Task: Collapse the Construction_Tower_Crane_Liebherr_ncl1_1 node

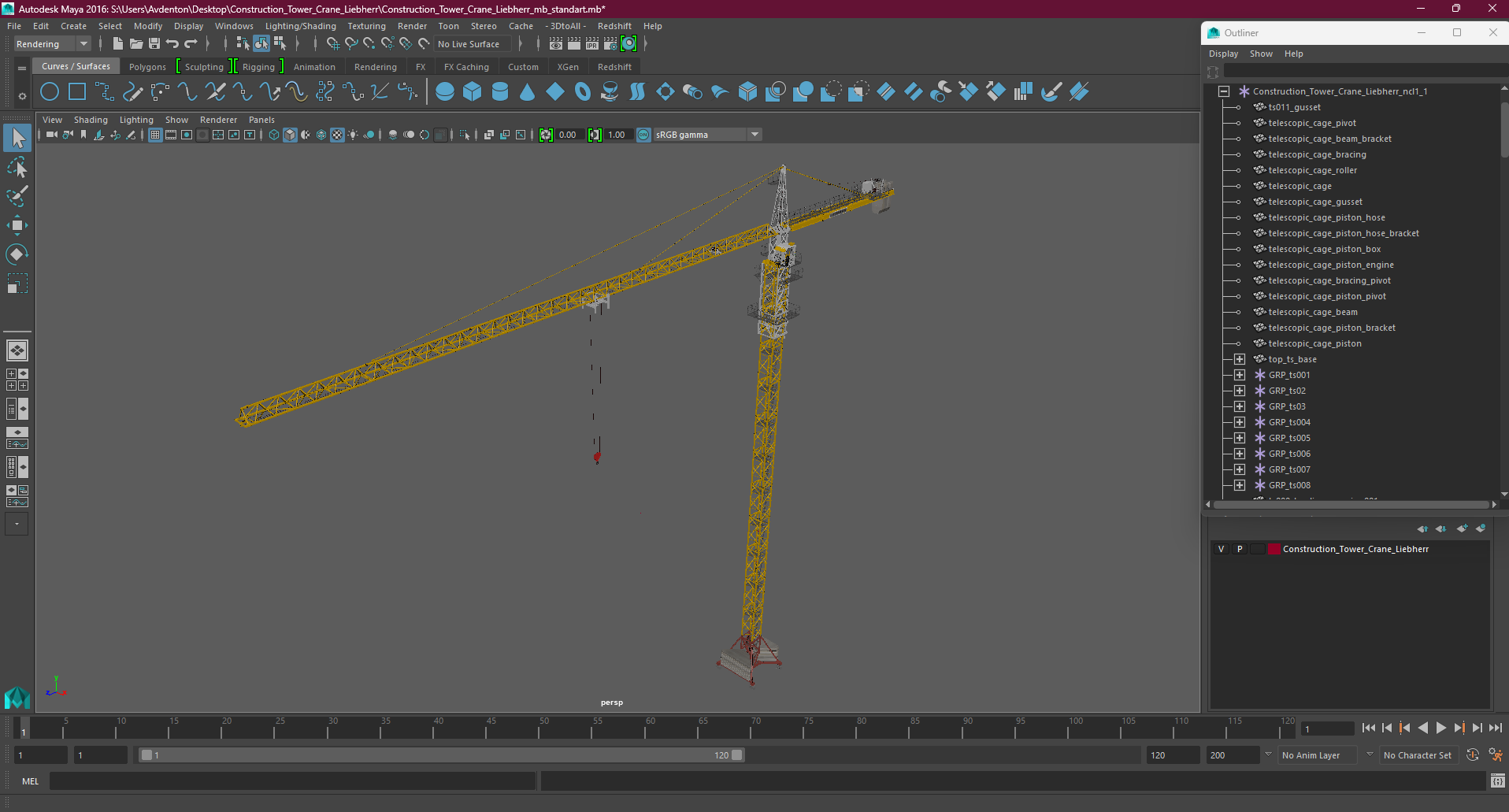Action: click(x=1224, y=91)
